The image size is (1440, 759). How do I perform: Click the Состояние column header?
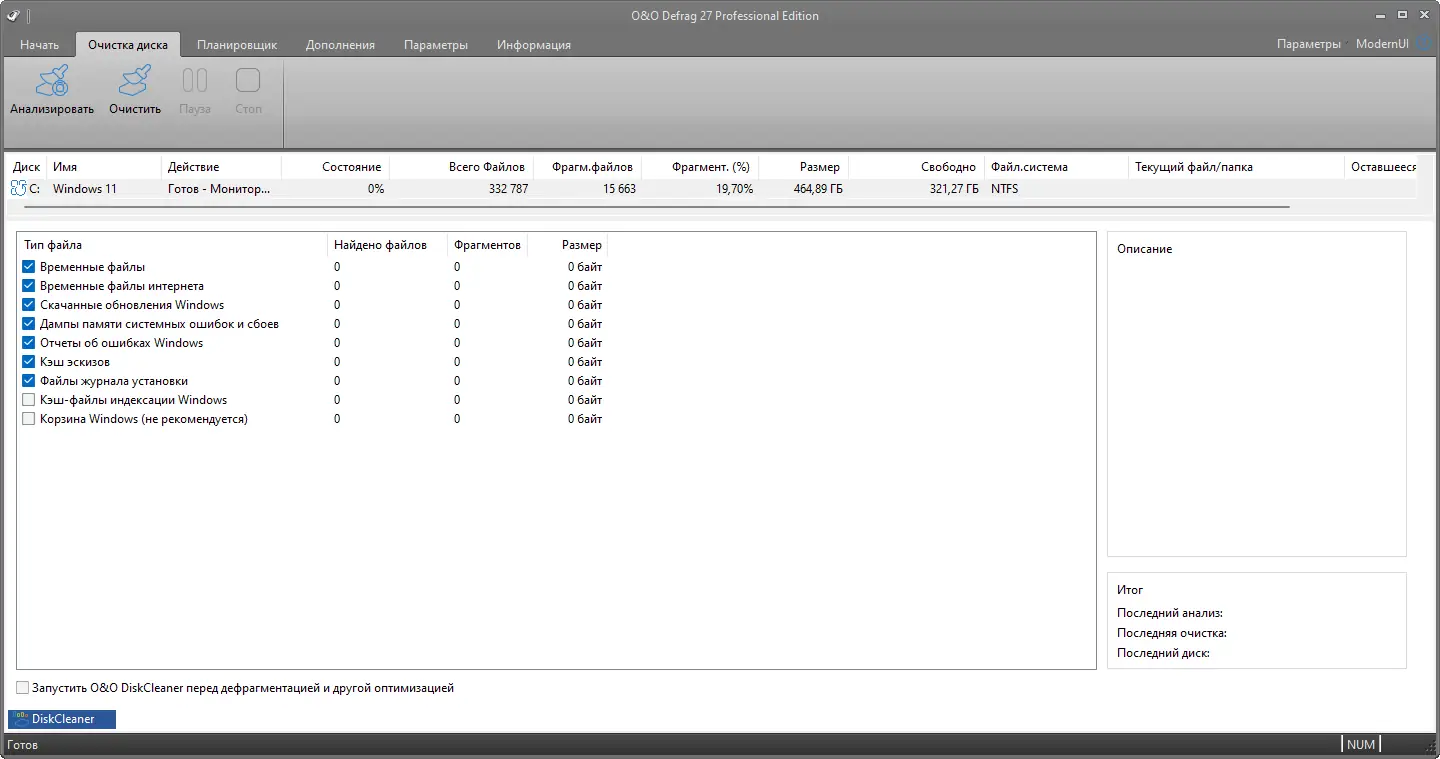coord(335,167)
